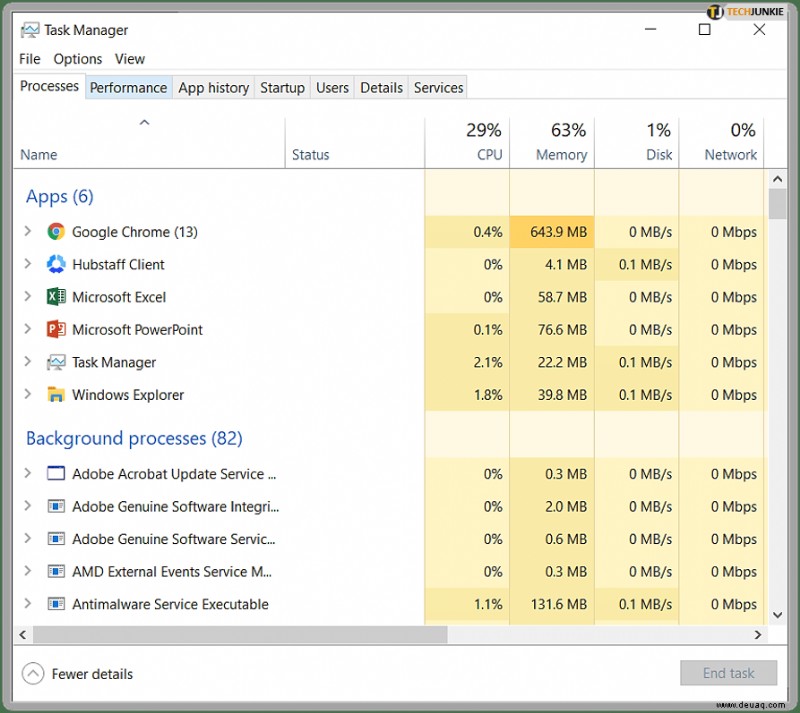Click the Adobe Genuine Software Service icon
Viewport: 800px width, 713px height.
[x=56, y=539]
